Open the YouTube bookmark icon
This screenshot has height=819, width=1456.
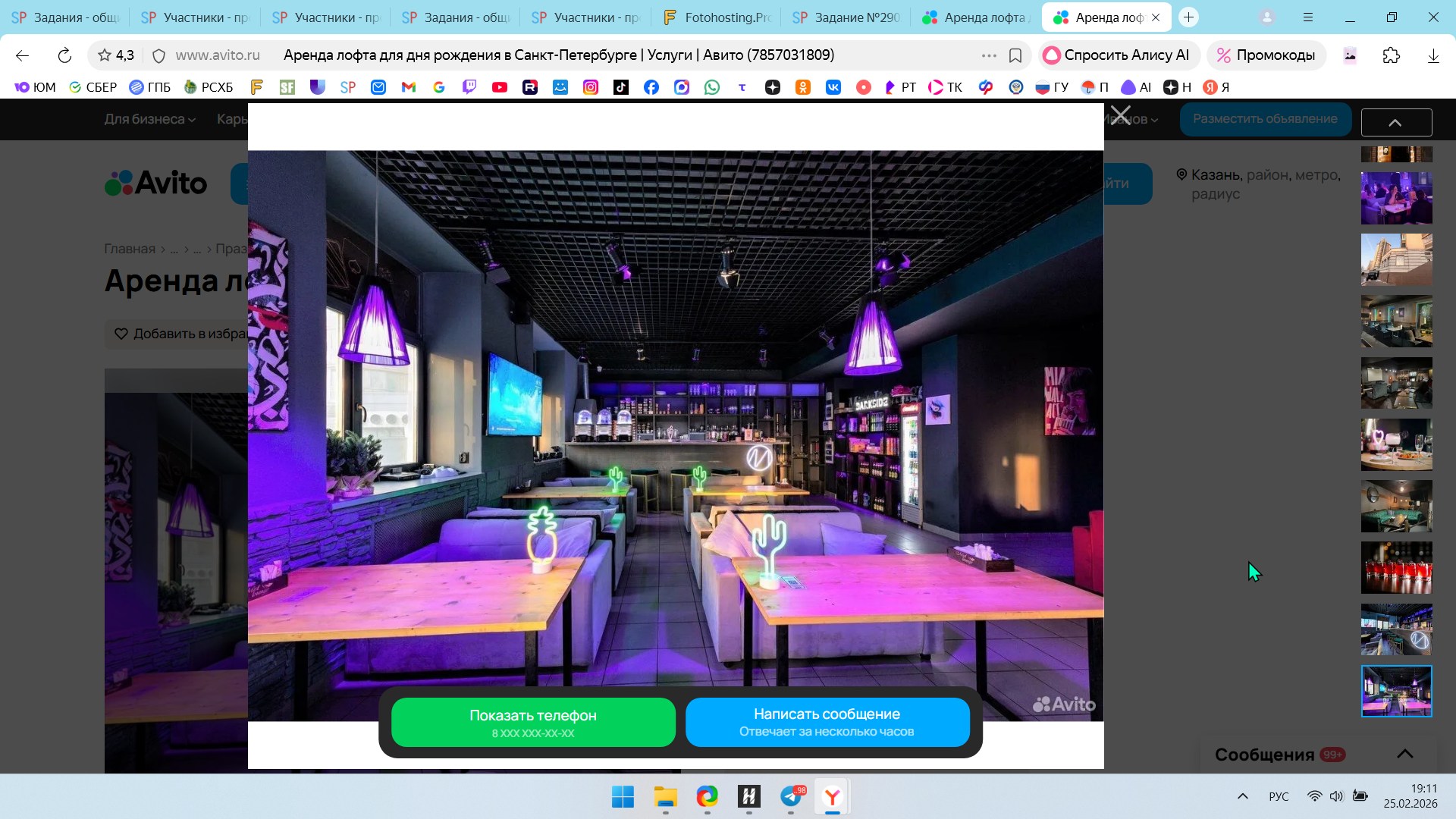point(499,87)
